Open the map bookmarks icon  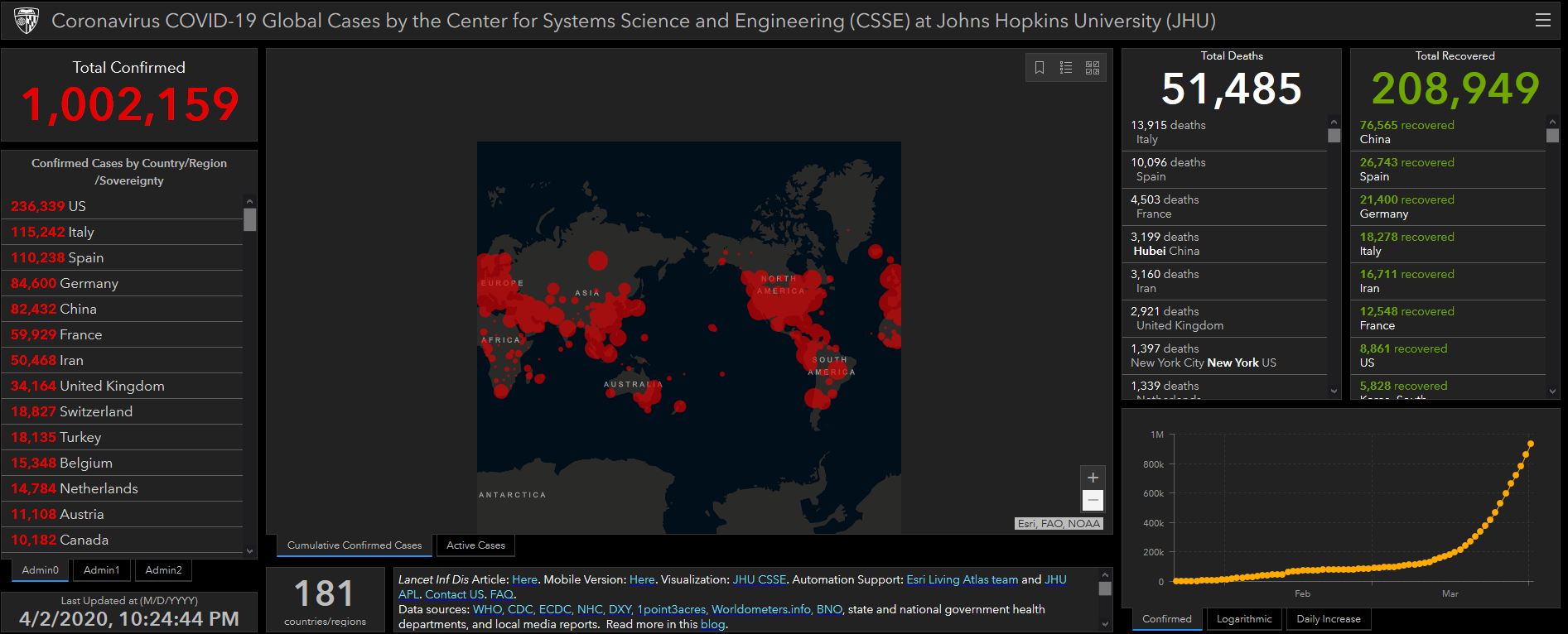1040,68
